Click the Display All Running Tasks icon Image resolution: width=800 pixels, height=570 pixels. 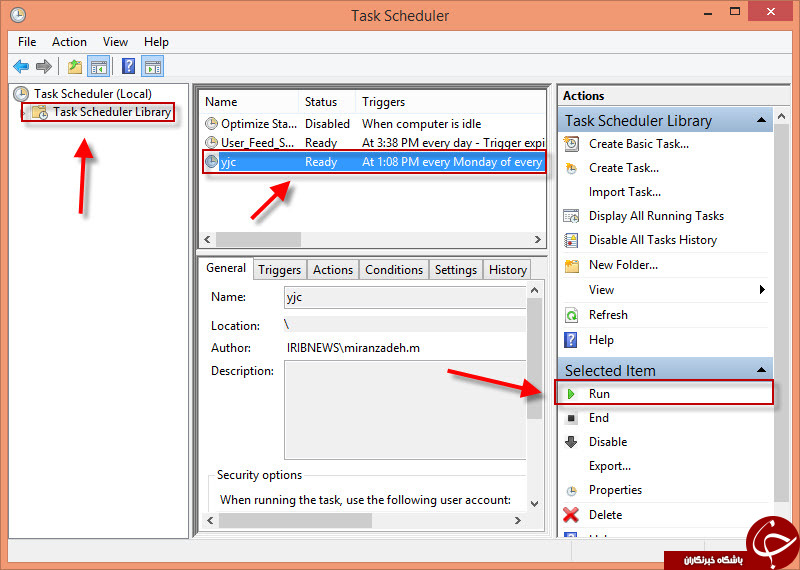pyautogui.click(x=571, y=216)
